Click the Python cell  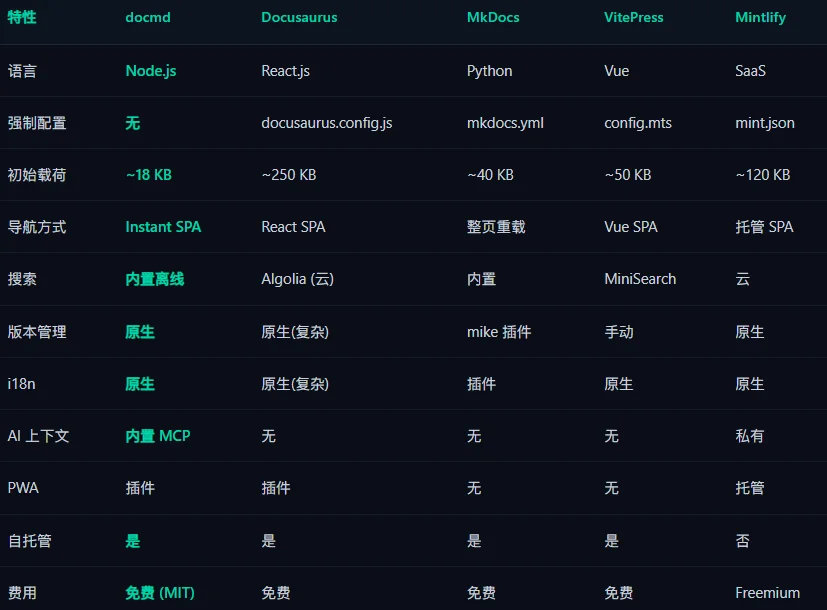489,71
